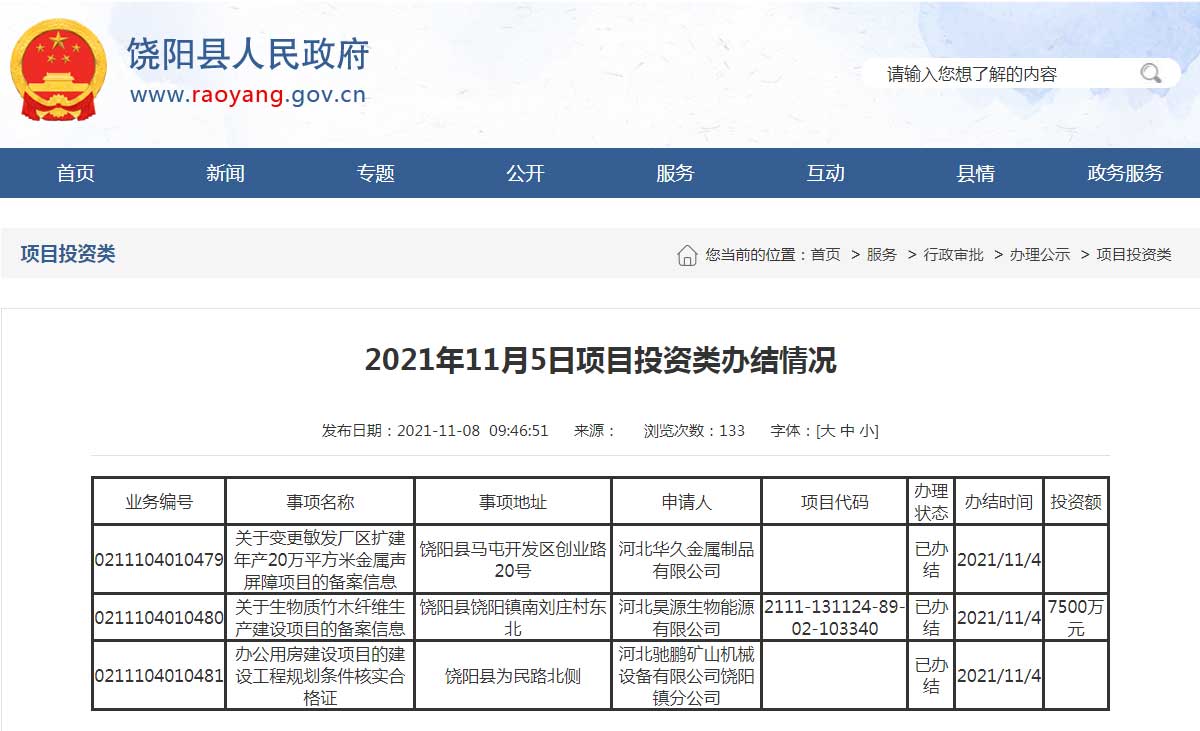The image size is (1200, 731).
Task: Set font size to 大
Action: click(x=827, y=431)
